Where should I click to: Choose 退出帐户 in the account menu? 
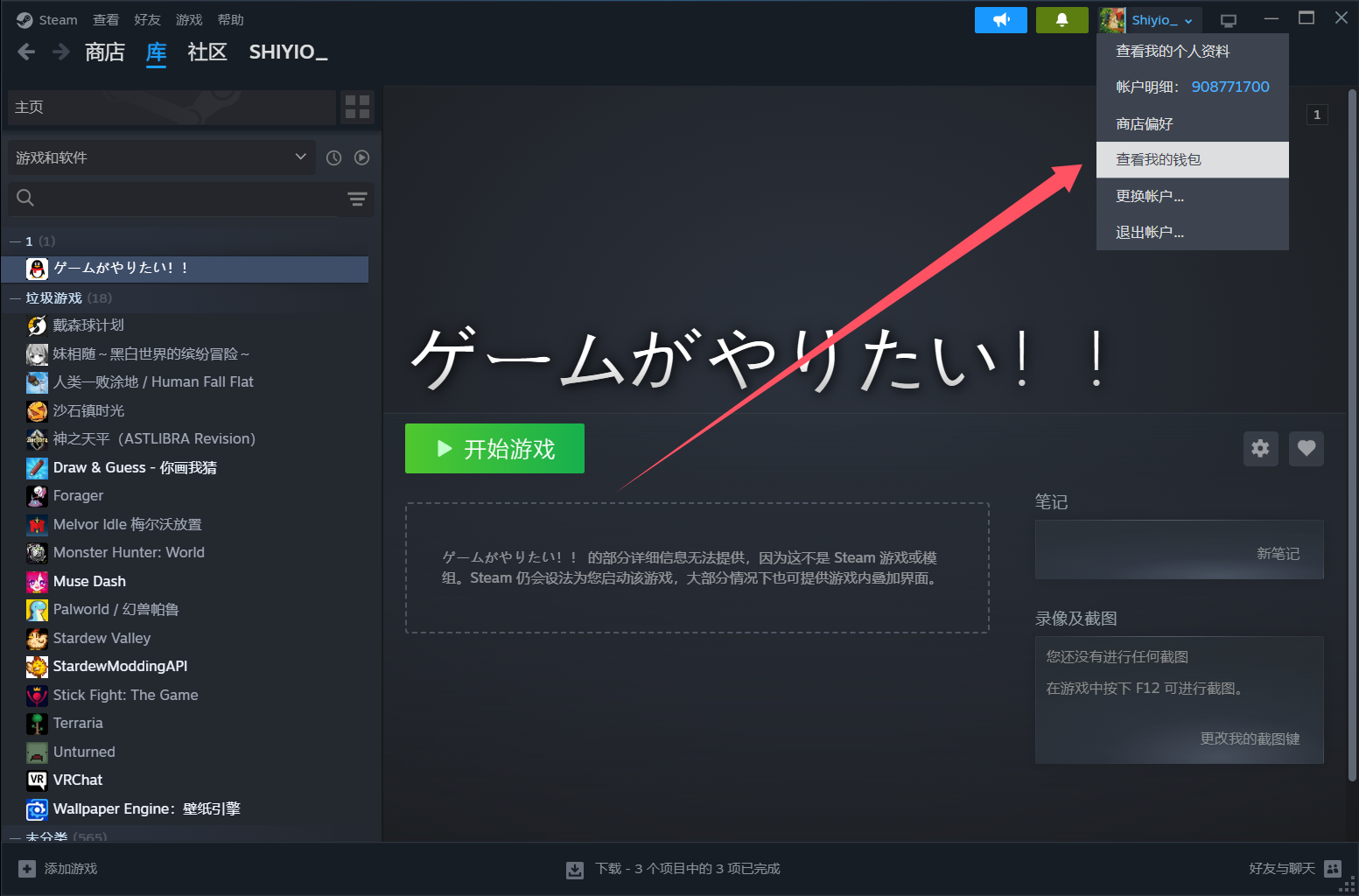click(x=1149, y=233)
